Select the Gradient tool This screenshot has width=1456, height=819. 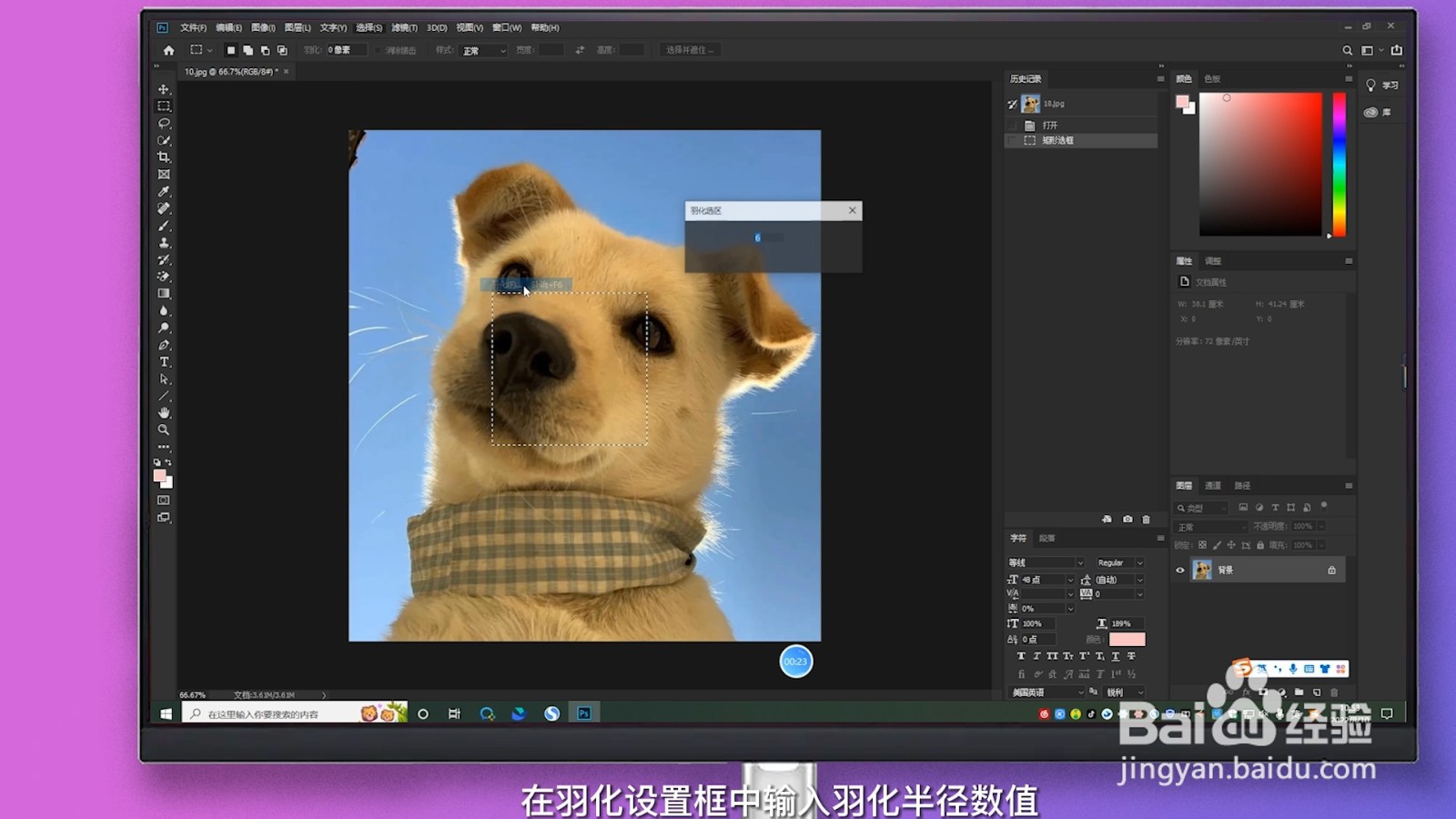pos(164,294)
